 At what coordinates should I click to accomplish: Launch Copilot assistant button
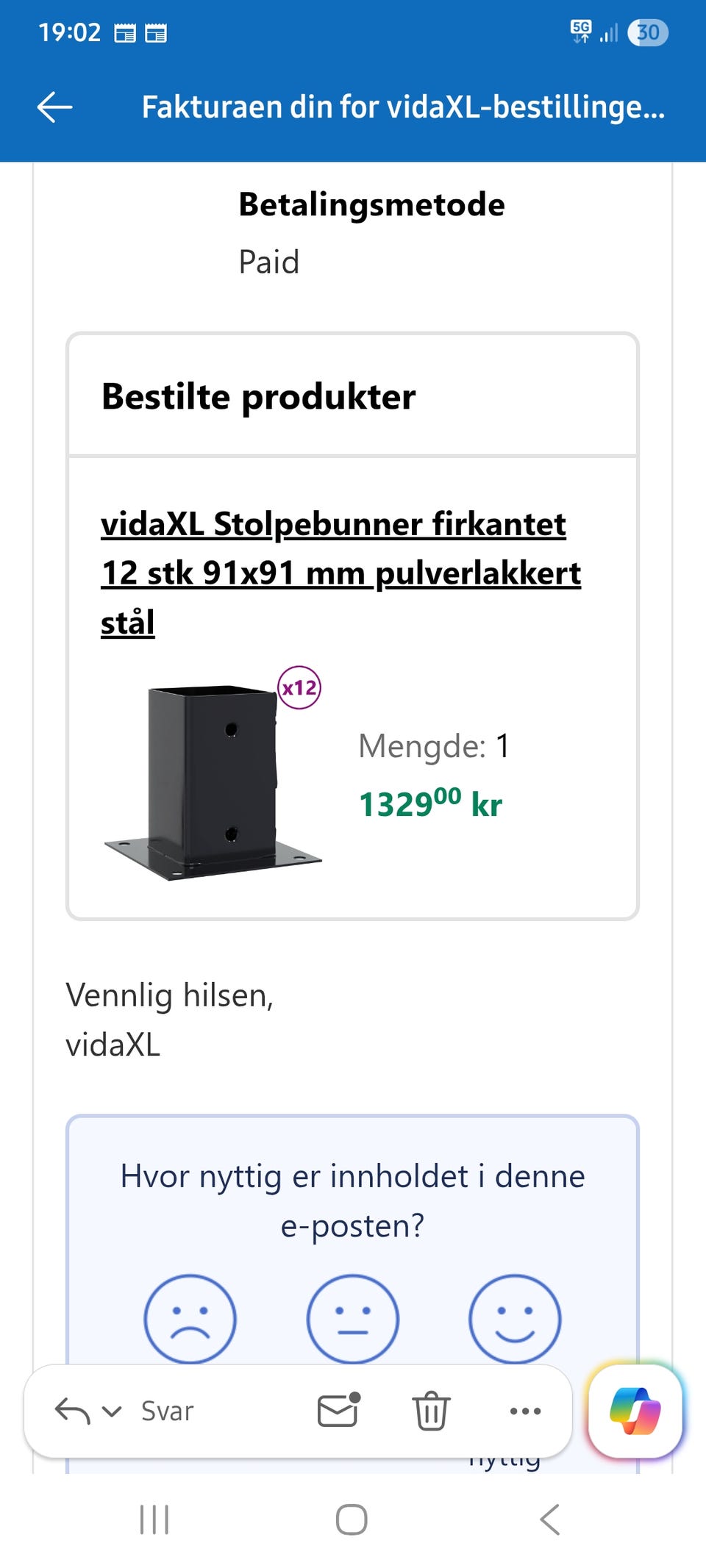[x=635, y=1411]
